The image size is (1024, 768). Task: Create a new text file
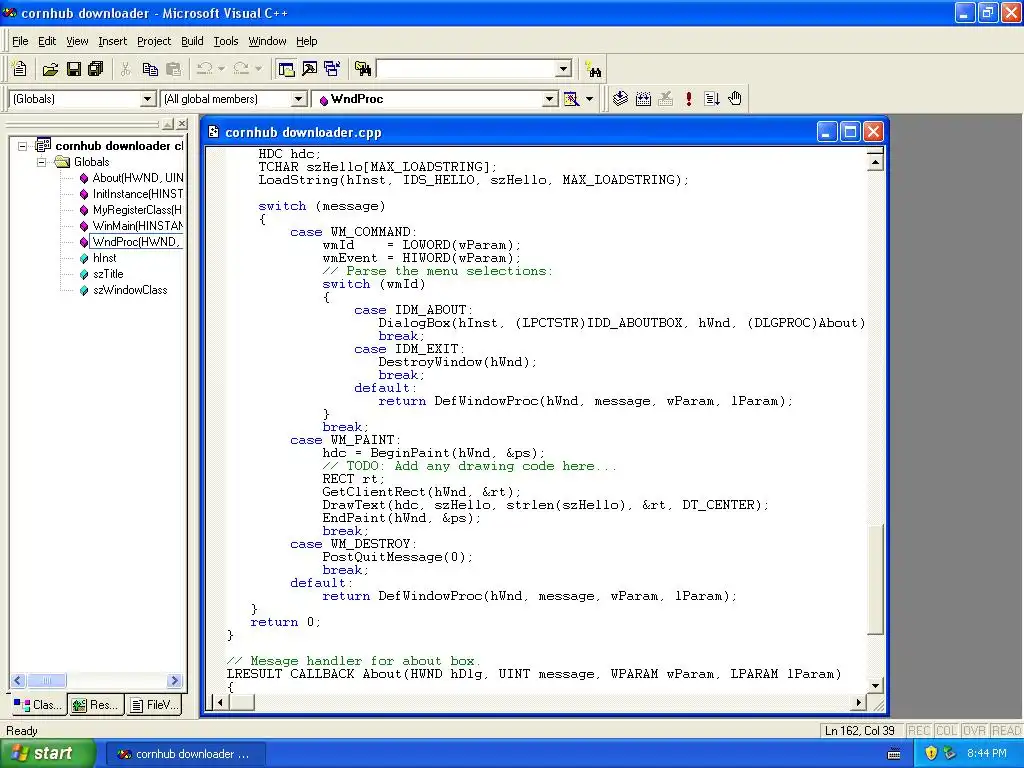pyautogui.click(x=20, y=69)
